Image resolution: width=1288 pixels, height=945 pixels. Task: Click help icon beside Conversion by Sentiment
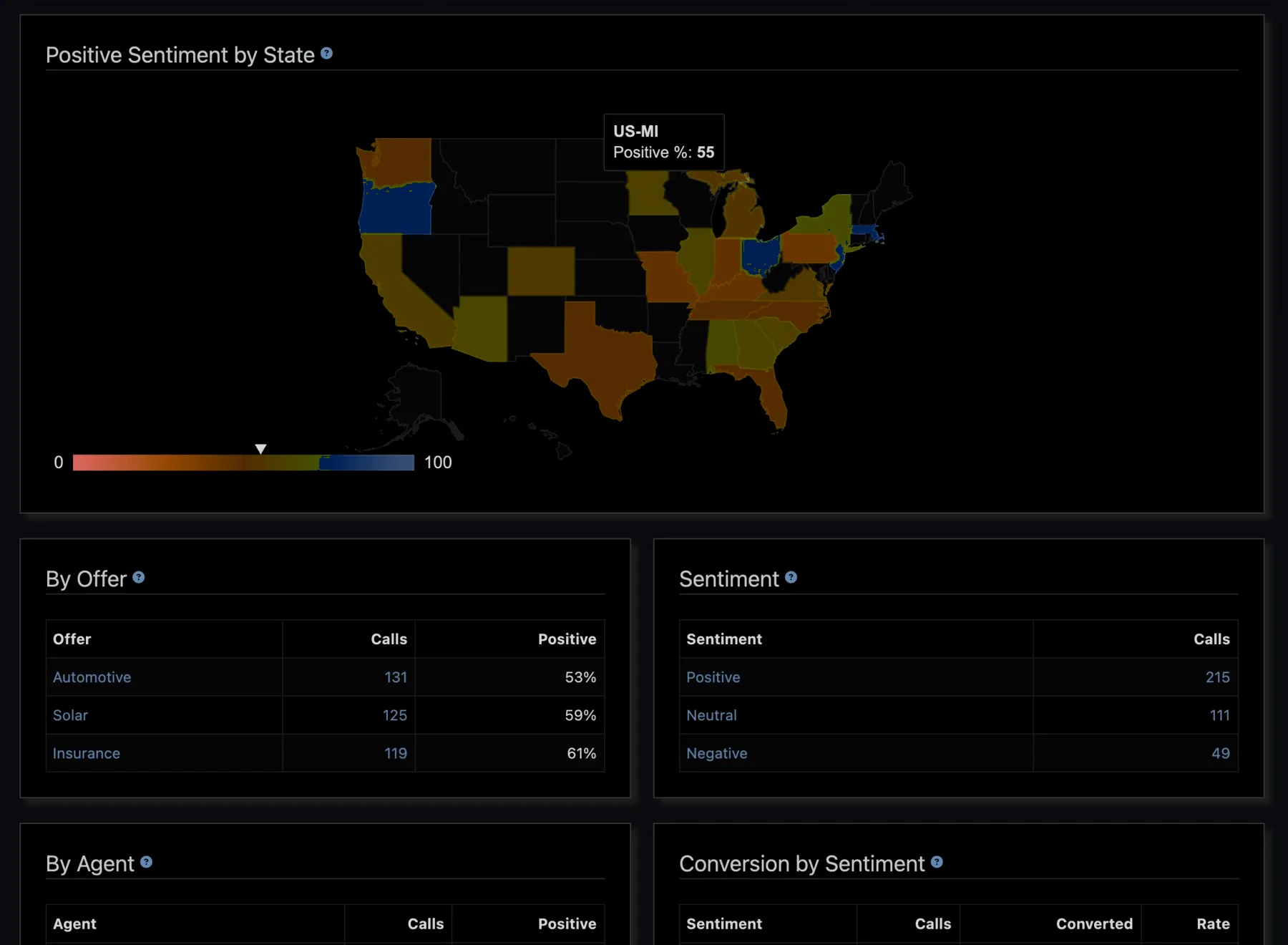[937, 862]
